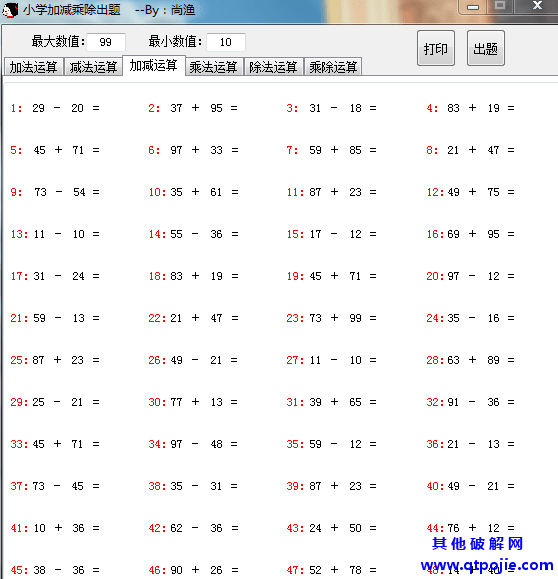The height and width of the screenshot is (579, 558).
Task: Click problem 3: 31 - 18
Action: pos(331,108)
